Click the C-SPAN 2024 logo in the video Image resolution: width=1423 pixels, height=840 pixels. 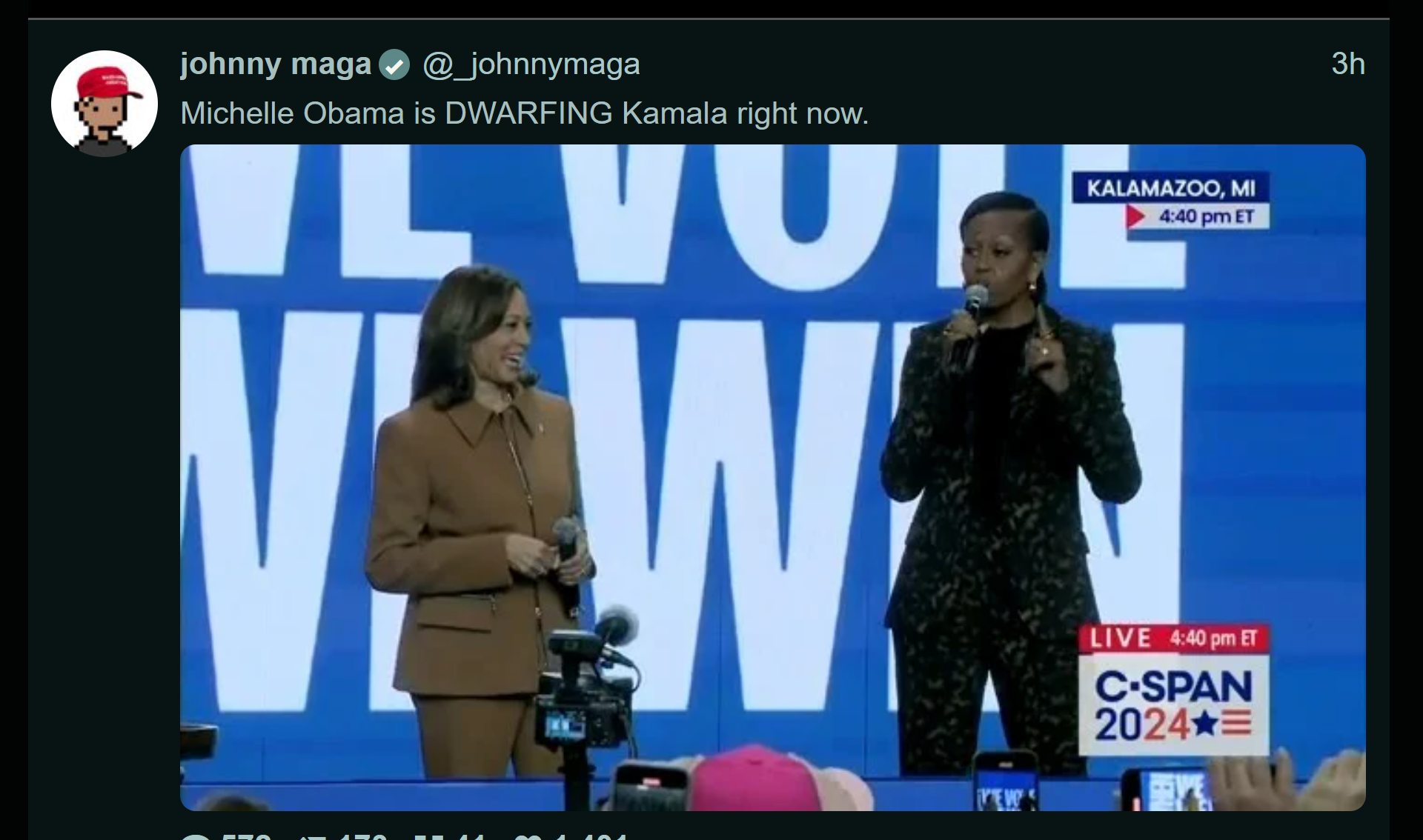tap(1174, 705)
